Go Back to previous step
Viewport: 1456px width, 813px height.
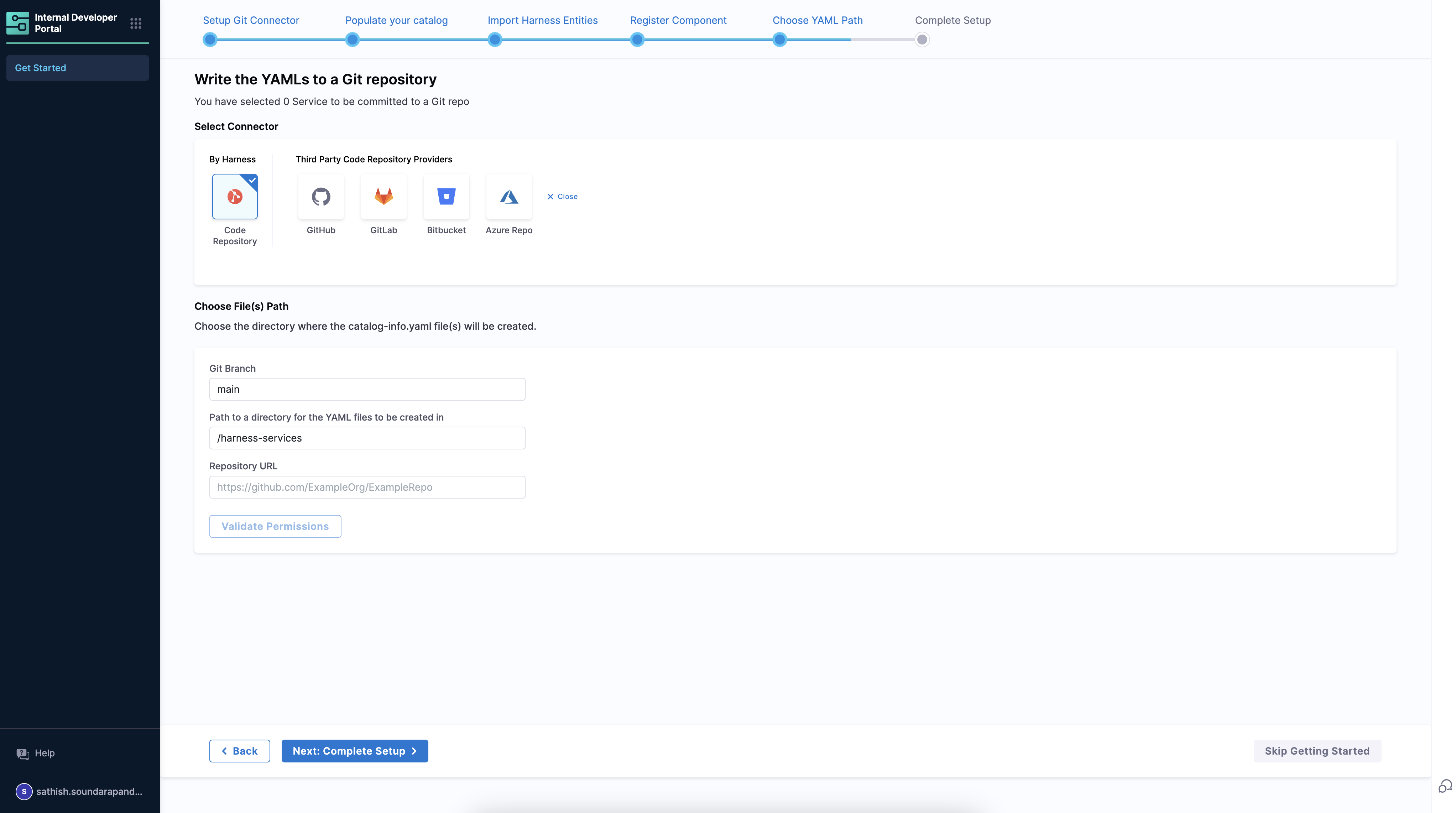pos(240,751)
